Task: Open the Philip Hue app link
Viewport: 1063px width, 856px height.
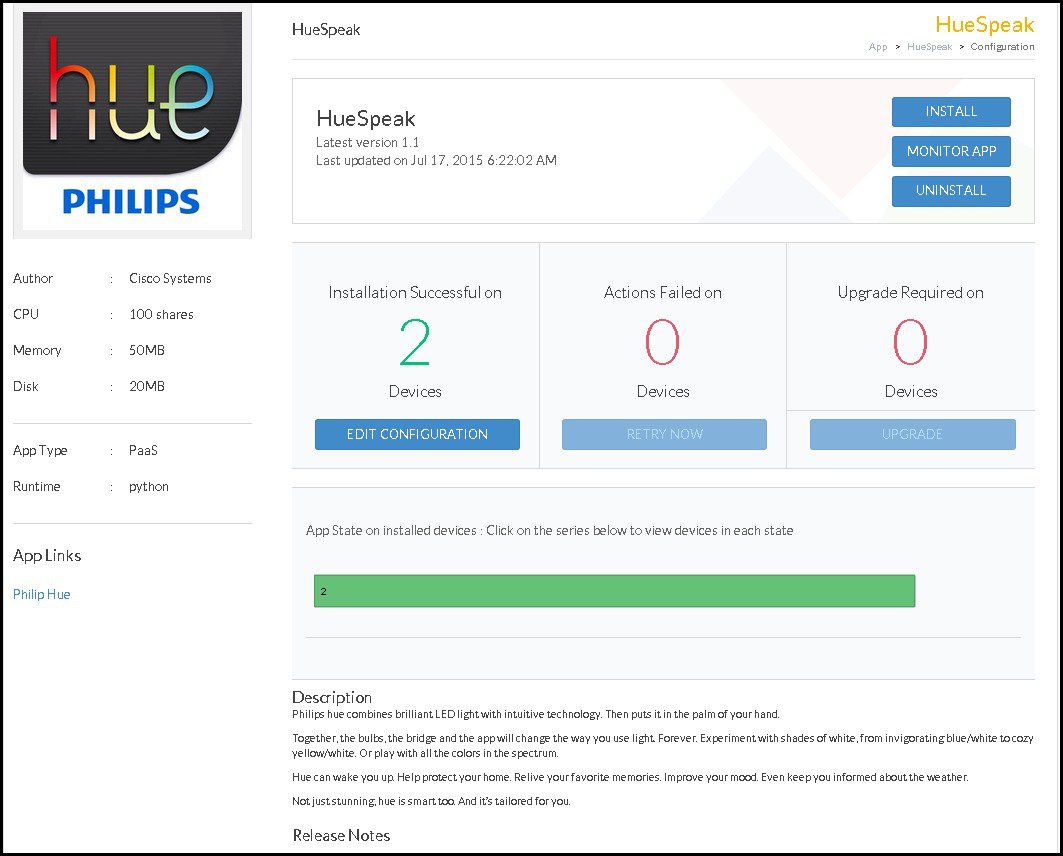Action: (41, 594)
